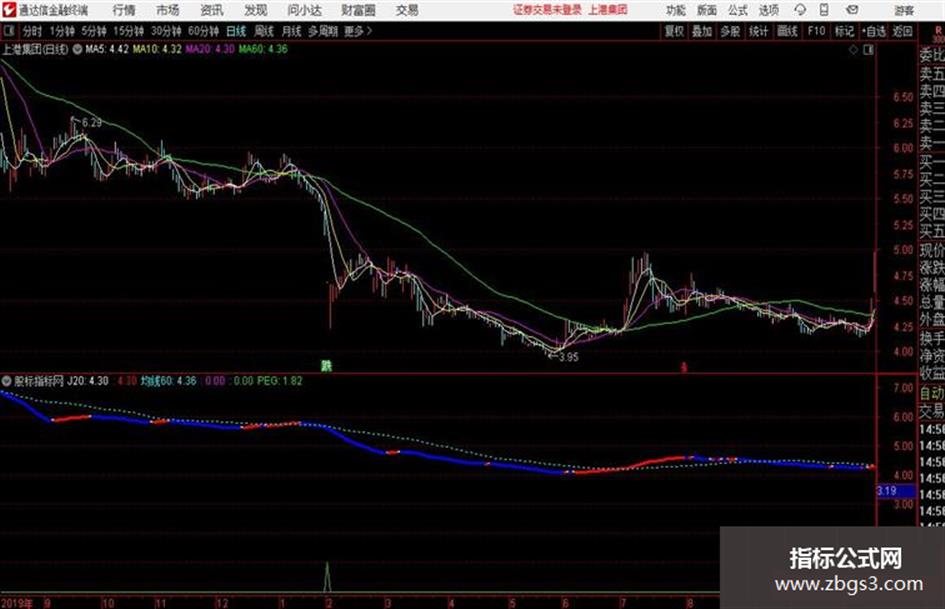Screen dimensions: 945x609
Task: Open the 财富圈 menu
Action: 358,10
